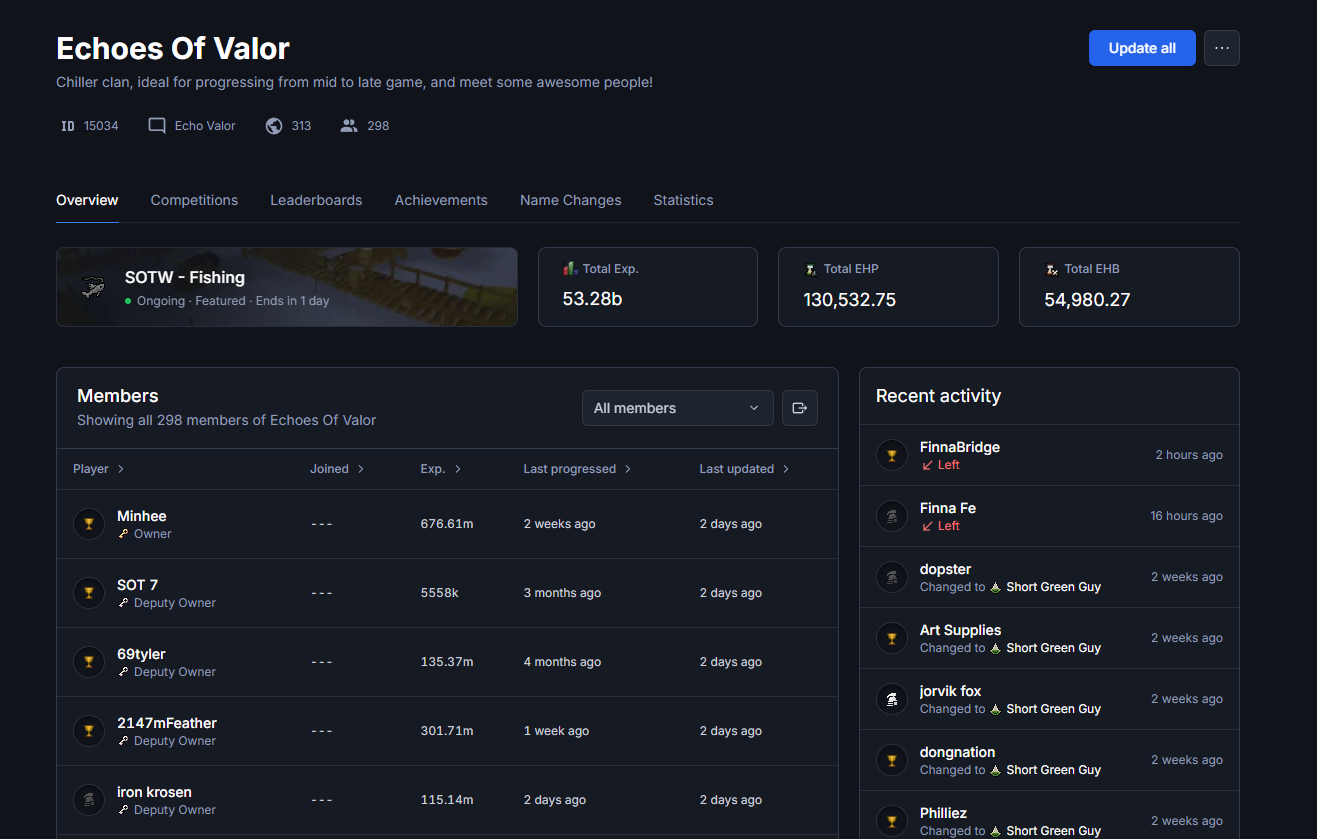Viewport: 1317px width, 839px height.
Task: Click Minhee's trophy avatar icon
Action: [89, 524]
